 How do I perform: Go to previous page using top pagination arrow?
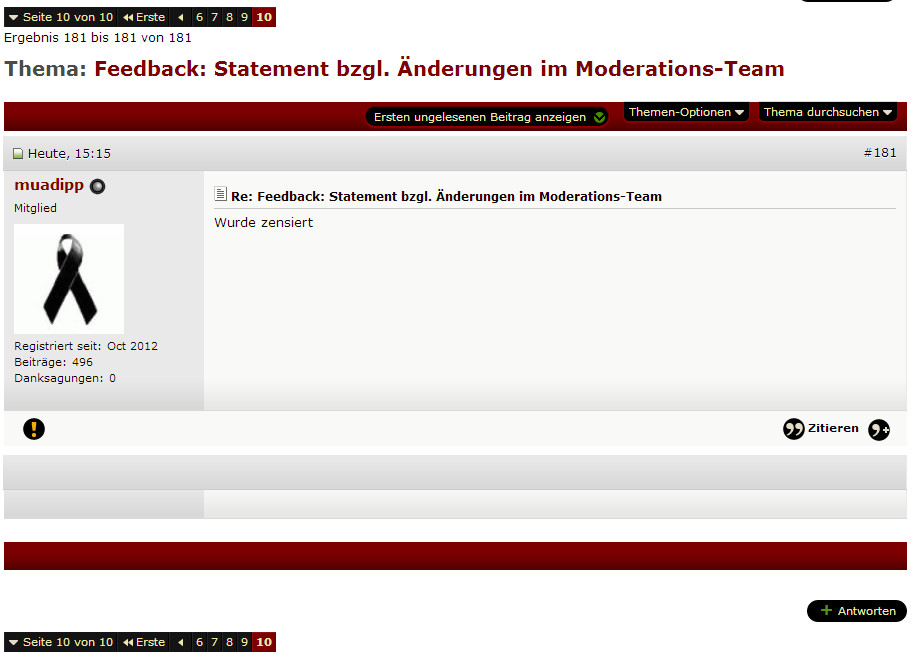(x=180, y=17)
